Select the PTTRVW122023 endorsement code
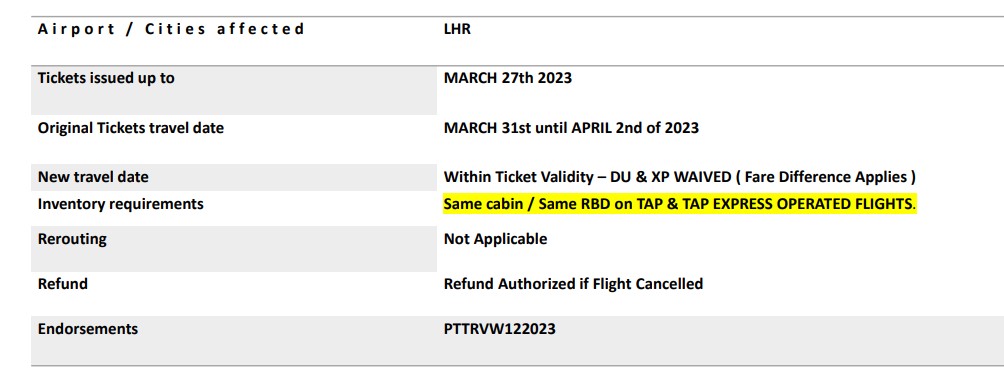The height and width of the screenshot is (379, 1004). (499, 329)
